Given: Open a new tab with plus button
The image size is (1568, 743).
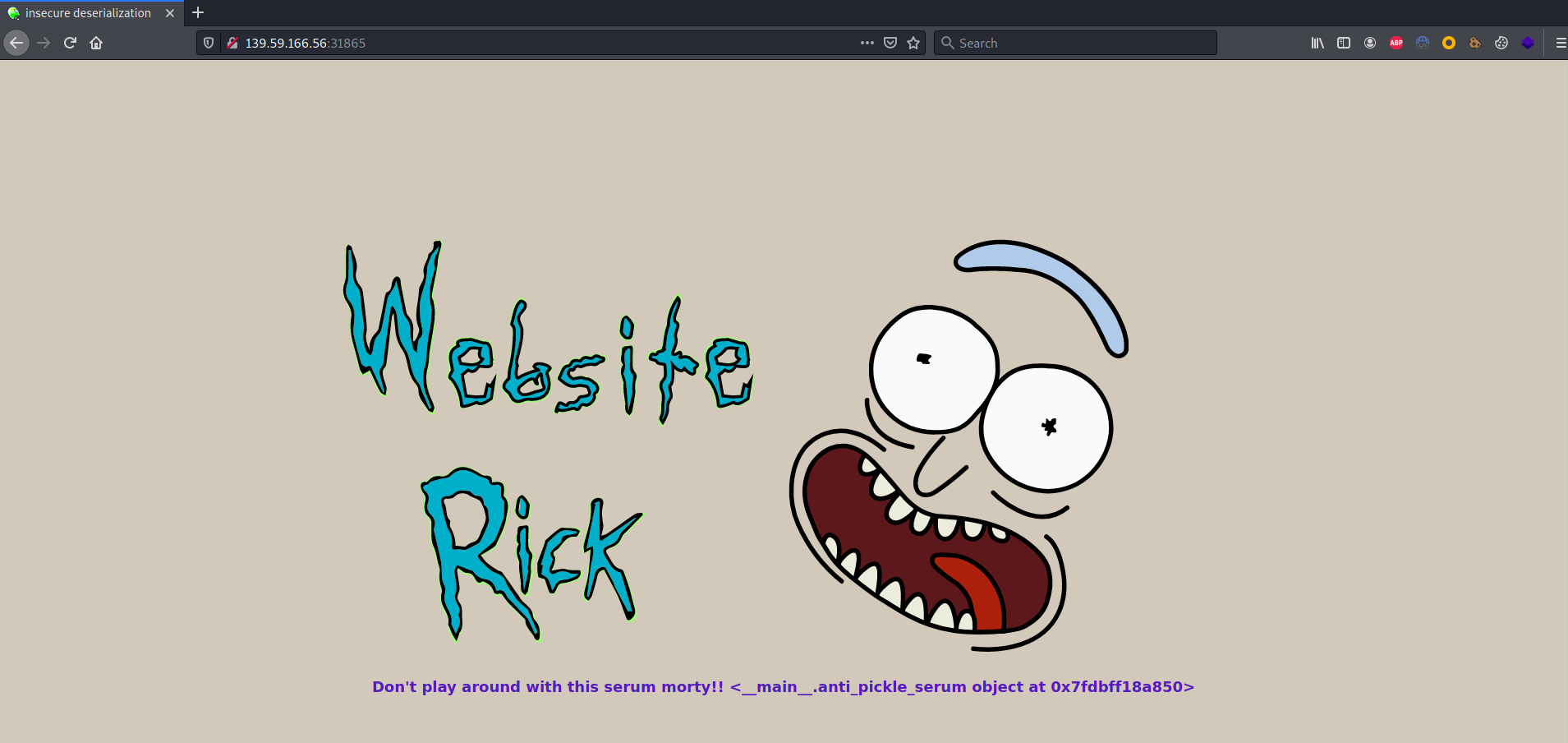Looking at the screenshot, I should coord(198,12).
